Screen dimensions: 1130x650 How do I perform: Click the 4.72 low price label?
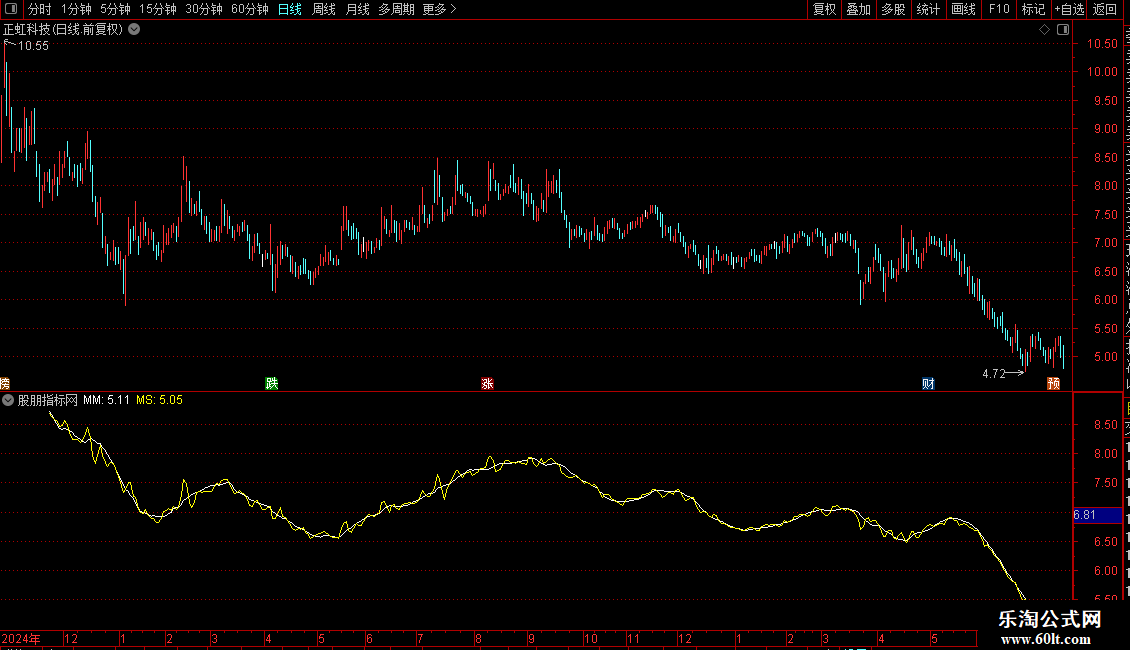click(x=994, y=374)
